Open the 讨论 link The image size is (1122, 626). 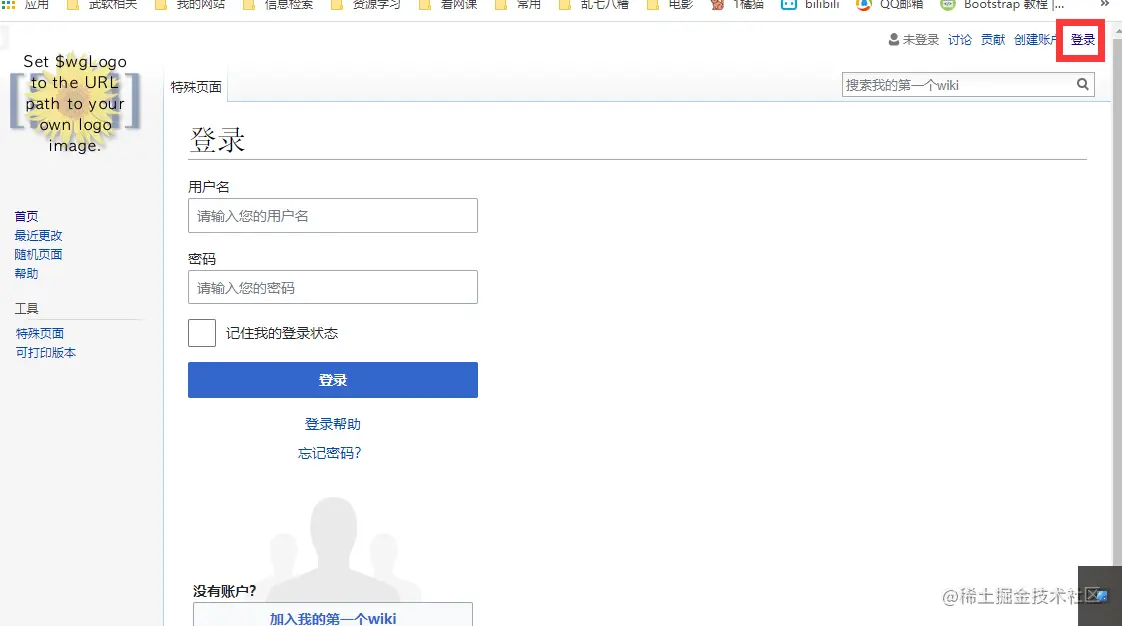pyautogui.click(x=960, y=40)
